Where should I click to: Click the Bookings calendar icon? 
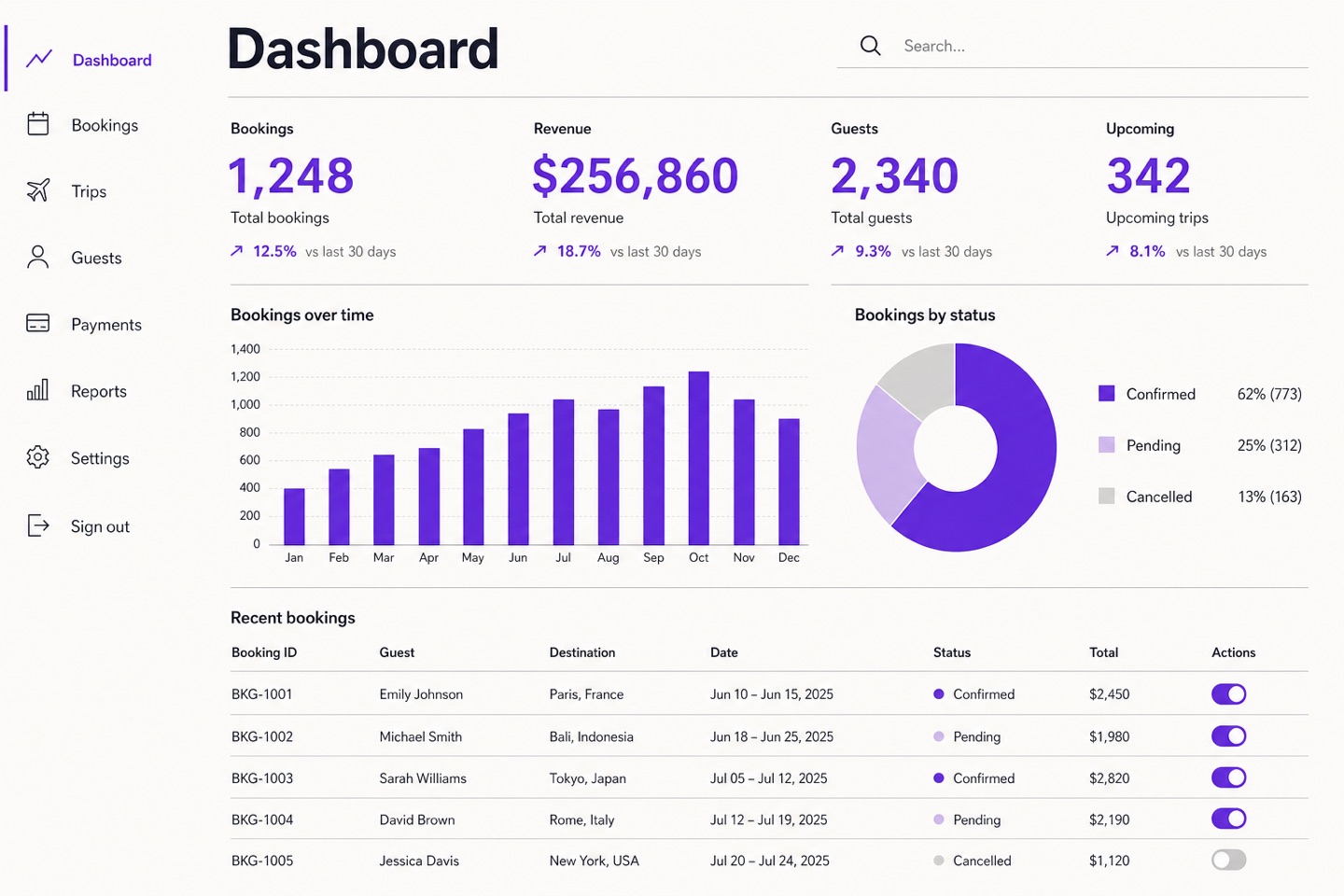click(38, 124)
